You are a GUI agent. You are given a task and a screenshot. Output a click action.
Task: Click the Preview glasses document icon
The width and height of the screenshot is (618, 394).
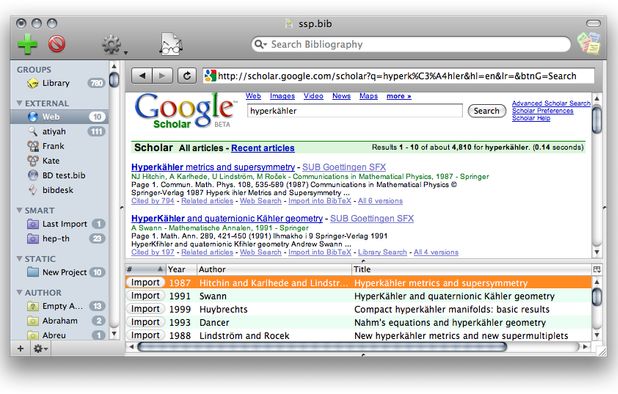[x=171, y=44]
